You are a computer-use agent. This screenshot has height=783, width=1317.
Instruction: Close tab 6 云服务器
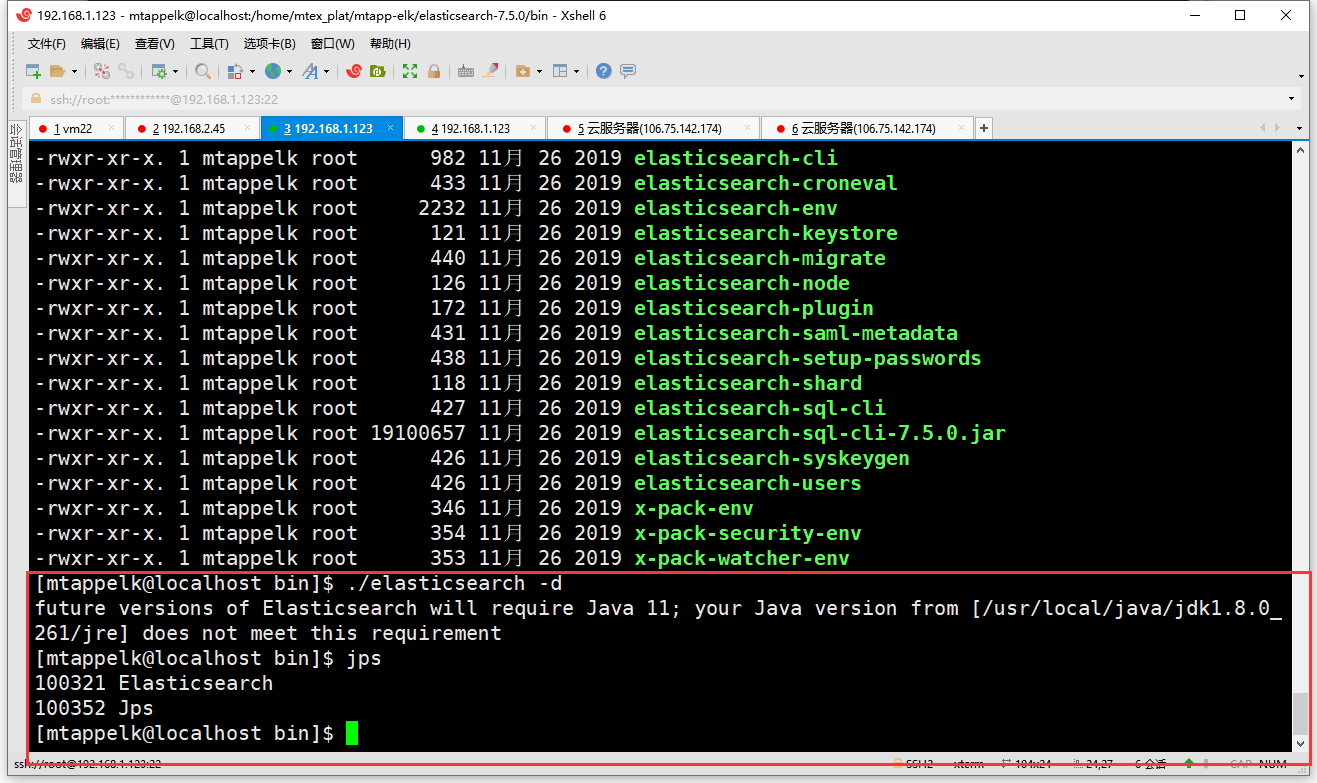pyautogui.click(x=962, y=128)
